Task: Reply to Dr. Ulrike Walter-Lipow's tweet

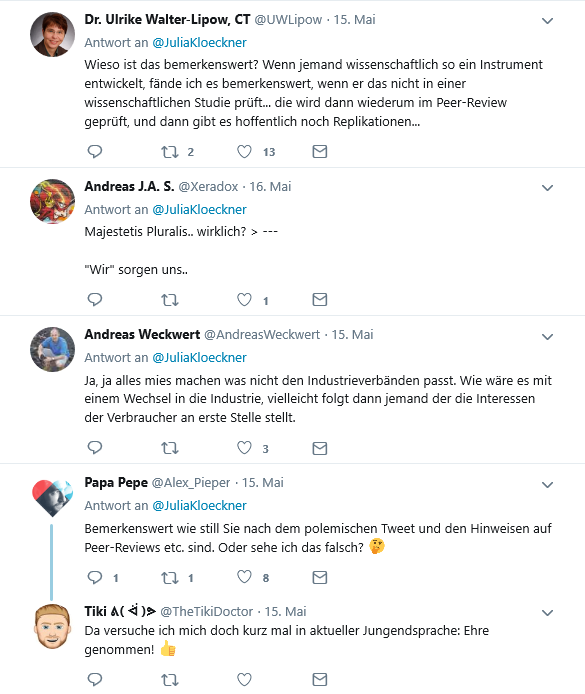Action: pos(95,152)
